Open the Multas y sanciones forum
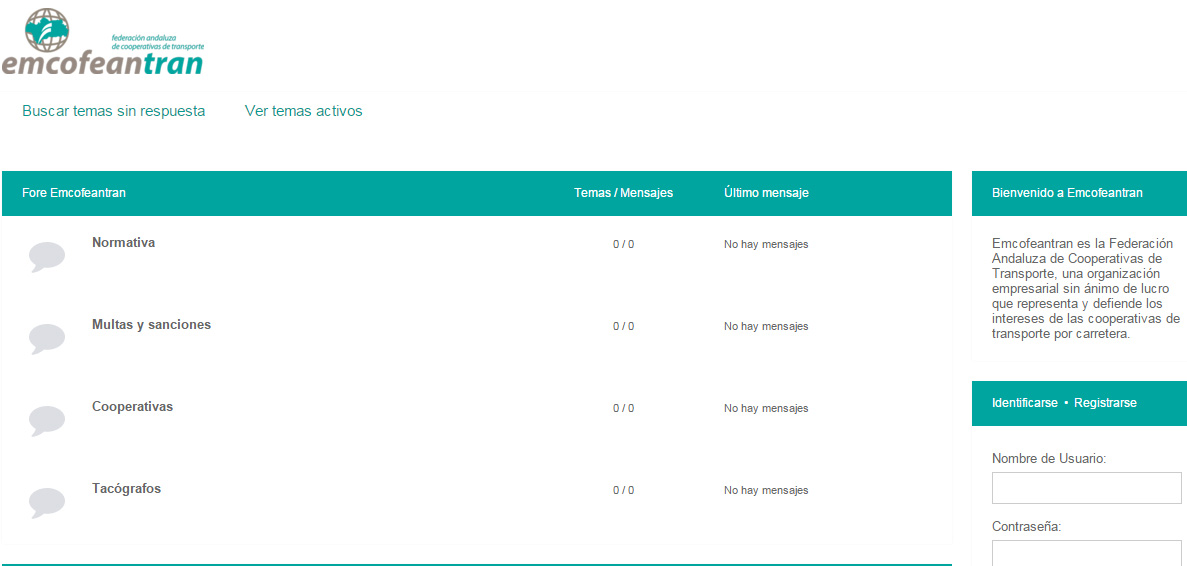This screenshot has width=1187, height=566. 151,325
